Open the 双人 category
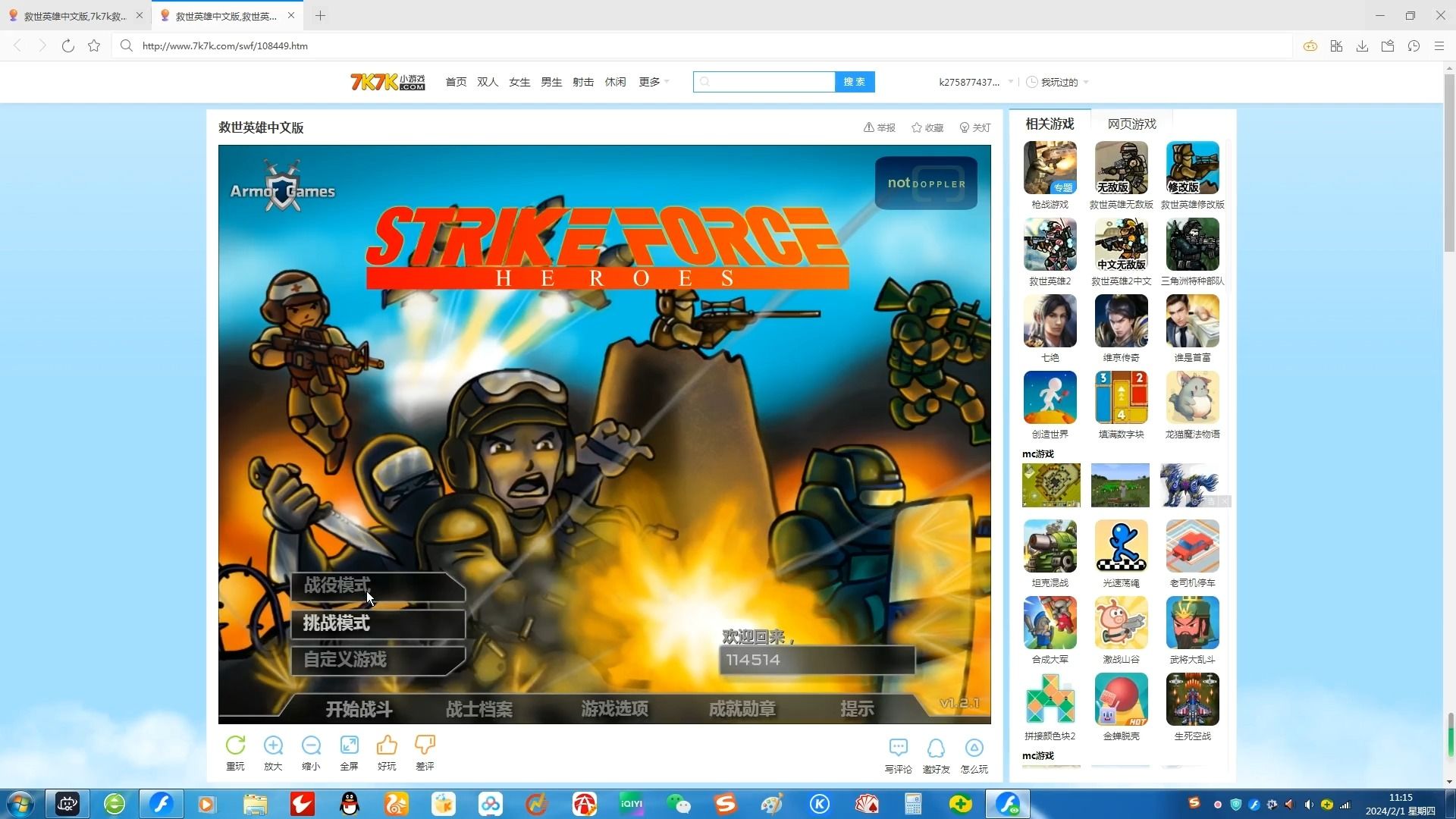The height and width of the screenshot is (819, 1456). coord(488,82)
